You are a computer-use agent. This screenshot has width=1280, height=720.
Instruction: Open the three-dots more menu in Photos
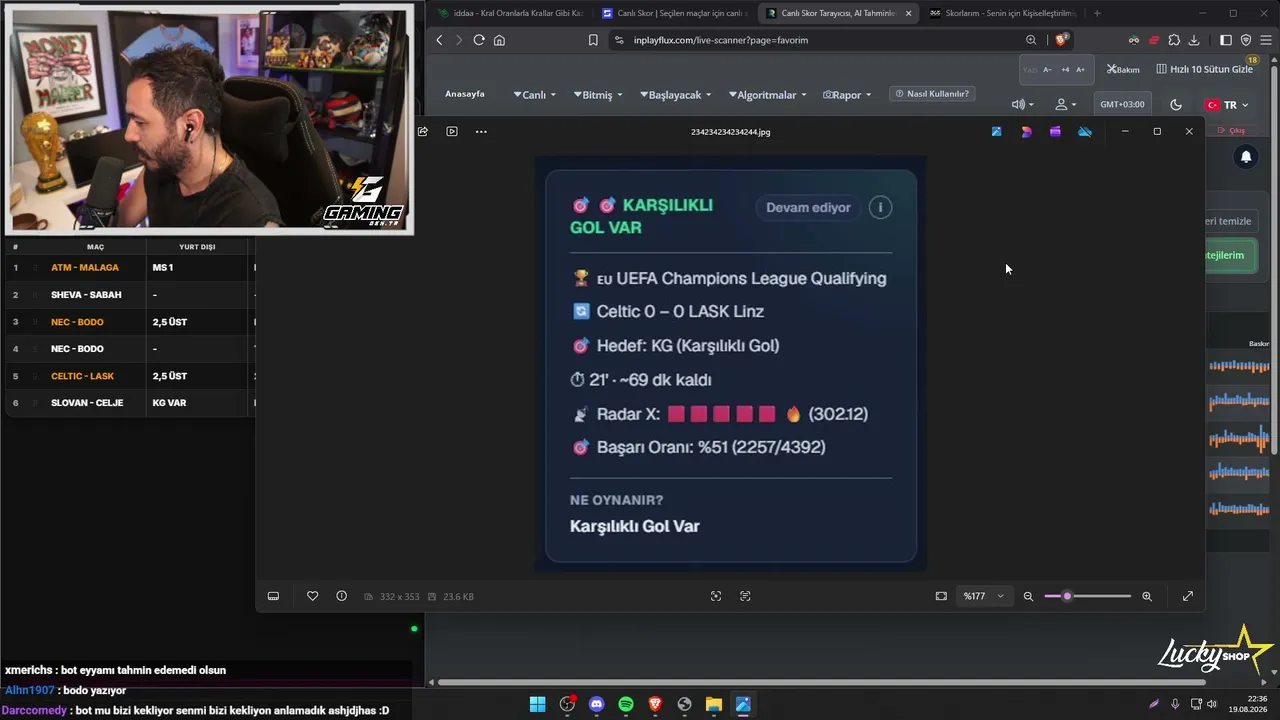pyautogui.click(x=481, y=131)
